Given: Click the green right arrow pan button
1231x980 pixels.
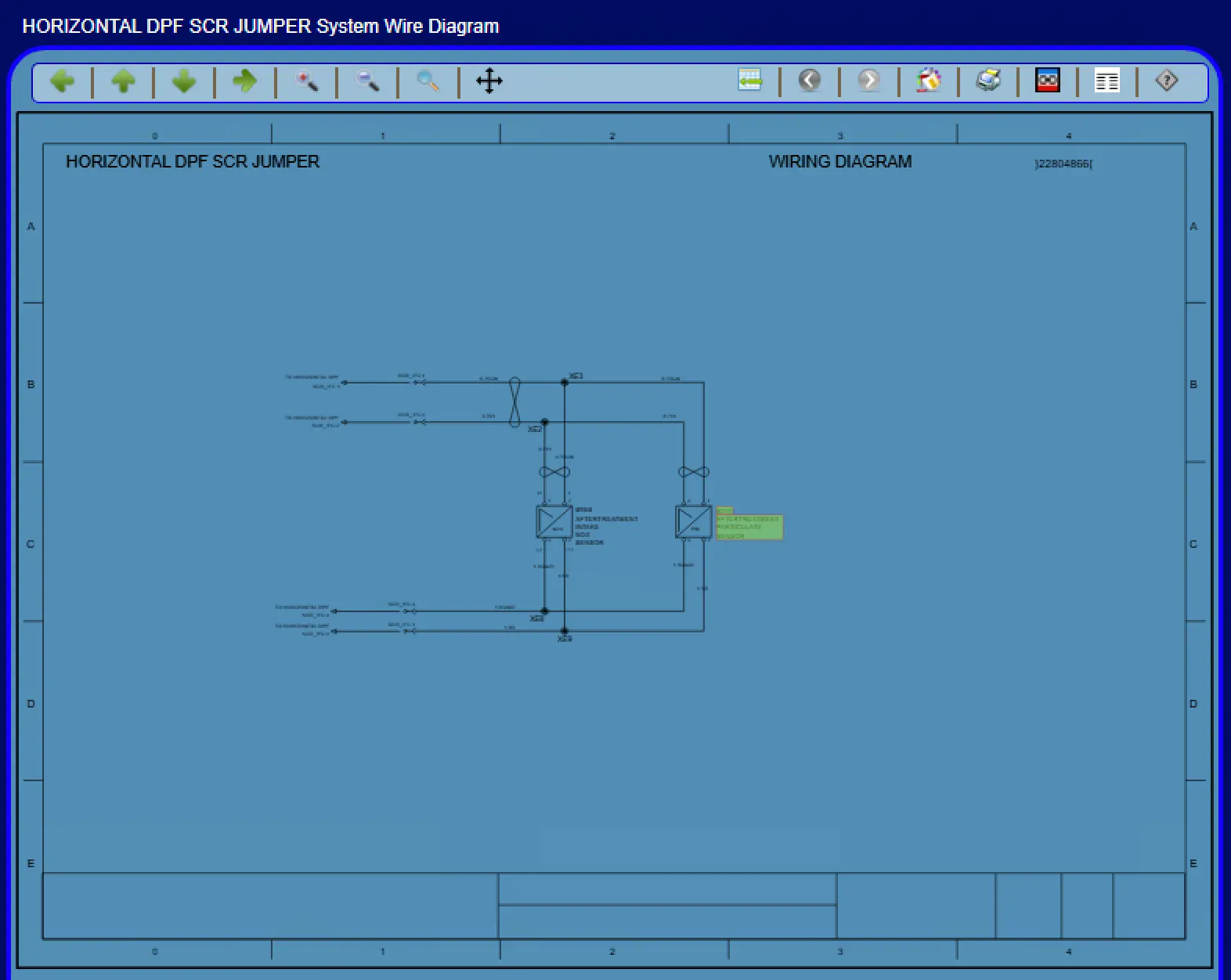Looking at the screenshot, I should pyautogui.click(x=244, y=81).
